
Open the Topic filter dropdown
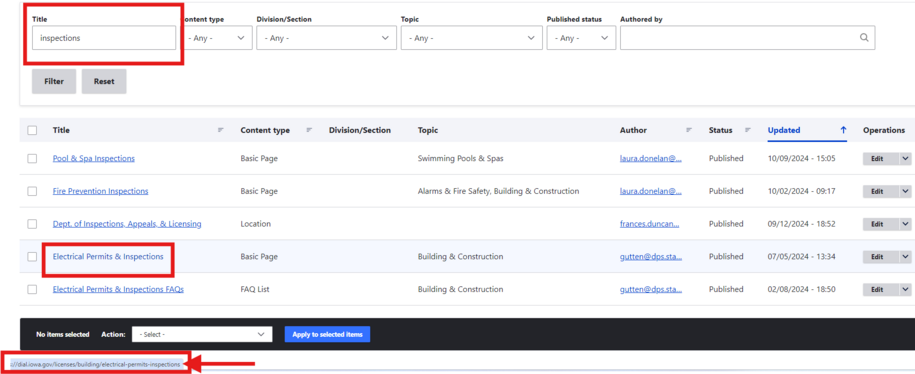click(x=472, y=38)
